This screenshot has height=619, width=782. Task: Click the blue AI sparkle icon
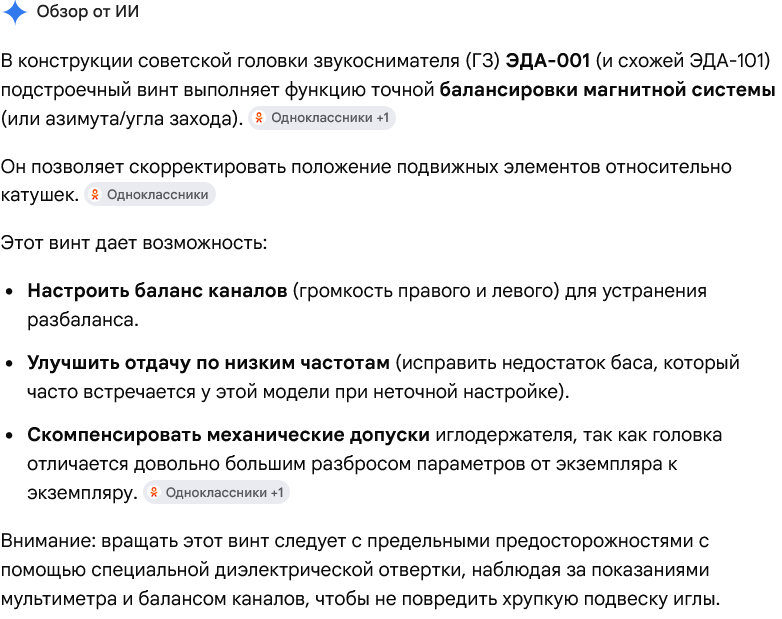14,12
